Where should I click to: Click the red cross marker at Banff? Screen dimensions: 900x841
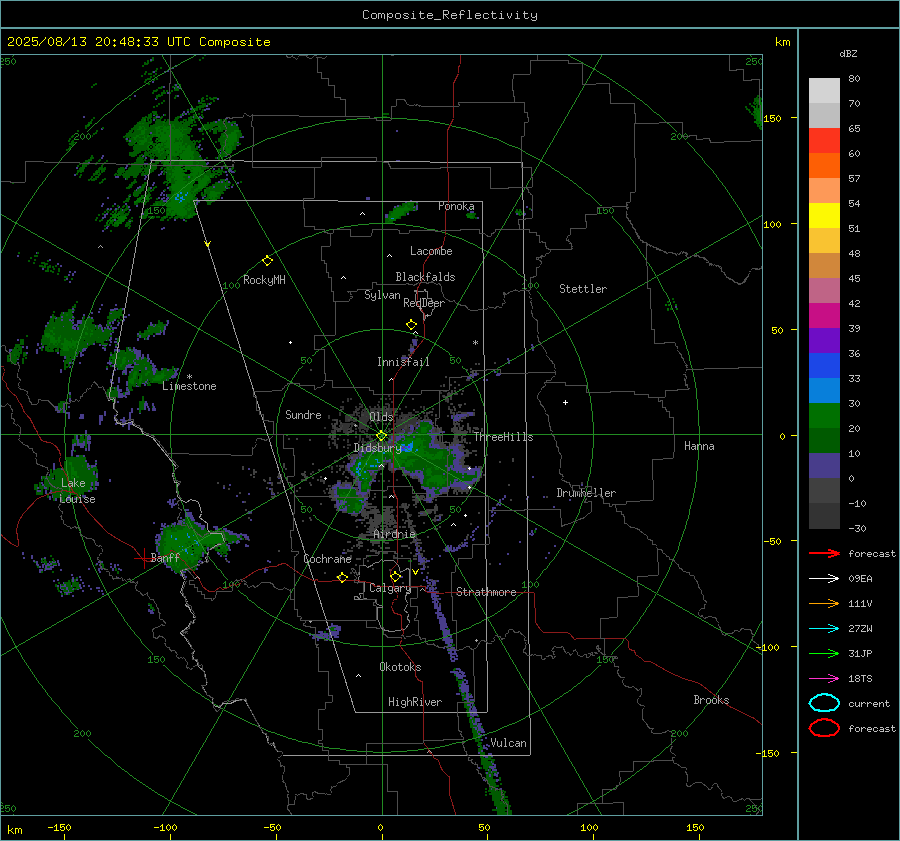143,558
